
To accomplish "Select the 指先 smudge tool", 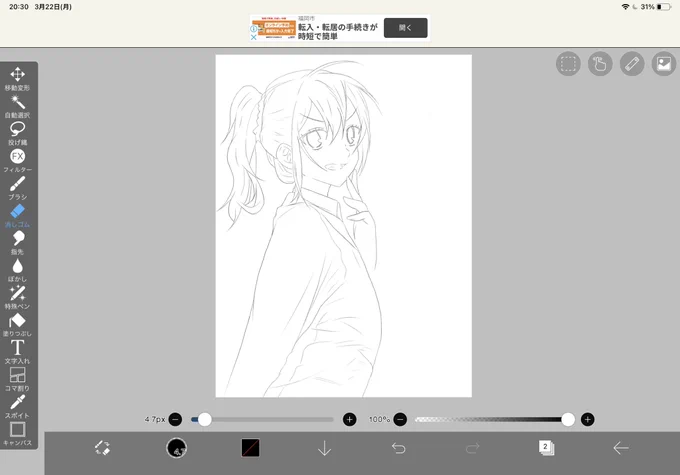I will [x=17, y=243].
